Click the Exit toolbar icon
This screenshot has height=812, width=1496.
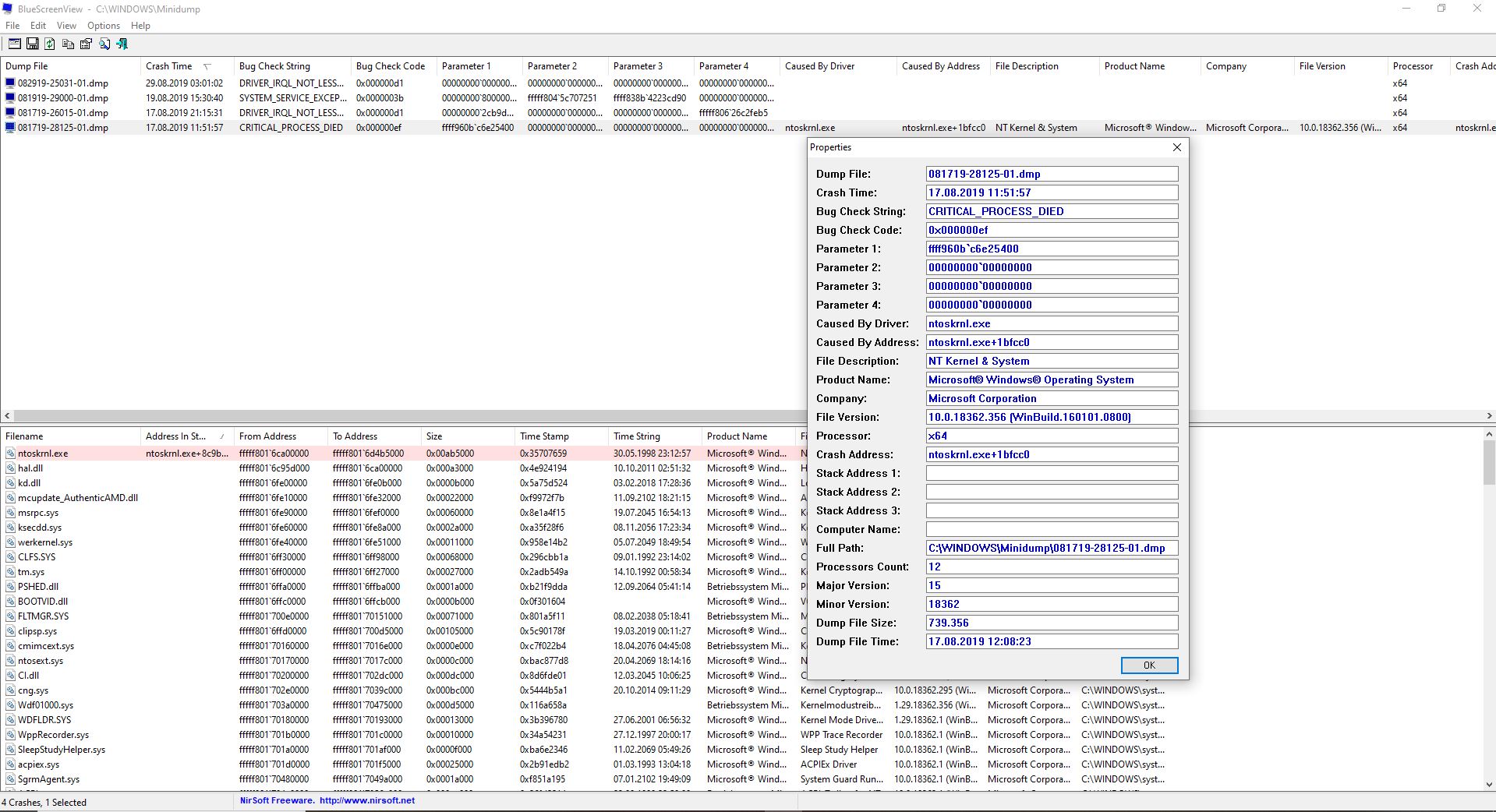pyautogui.click(x=122, y=44)
